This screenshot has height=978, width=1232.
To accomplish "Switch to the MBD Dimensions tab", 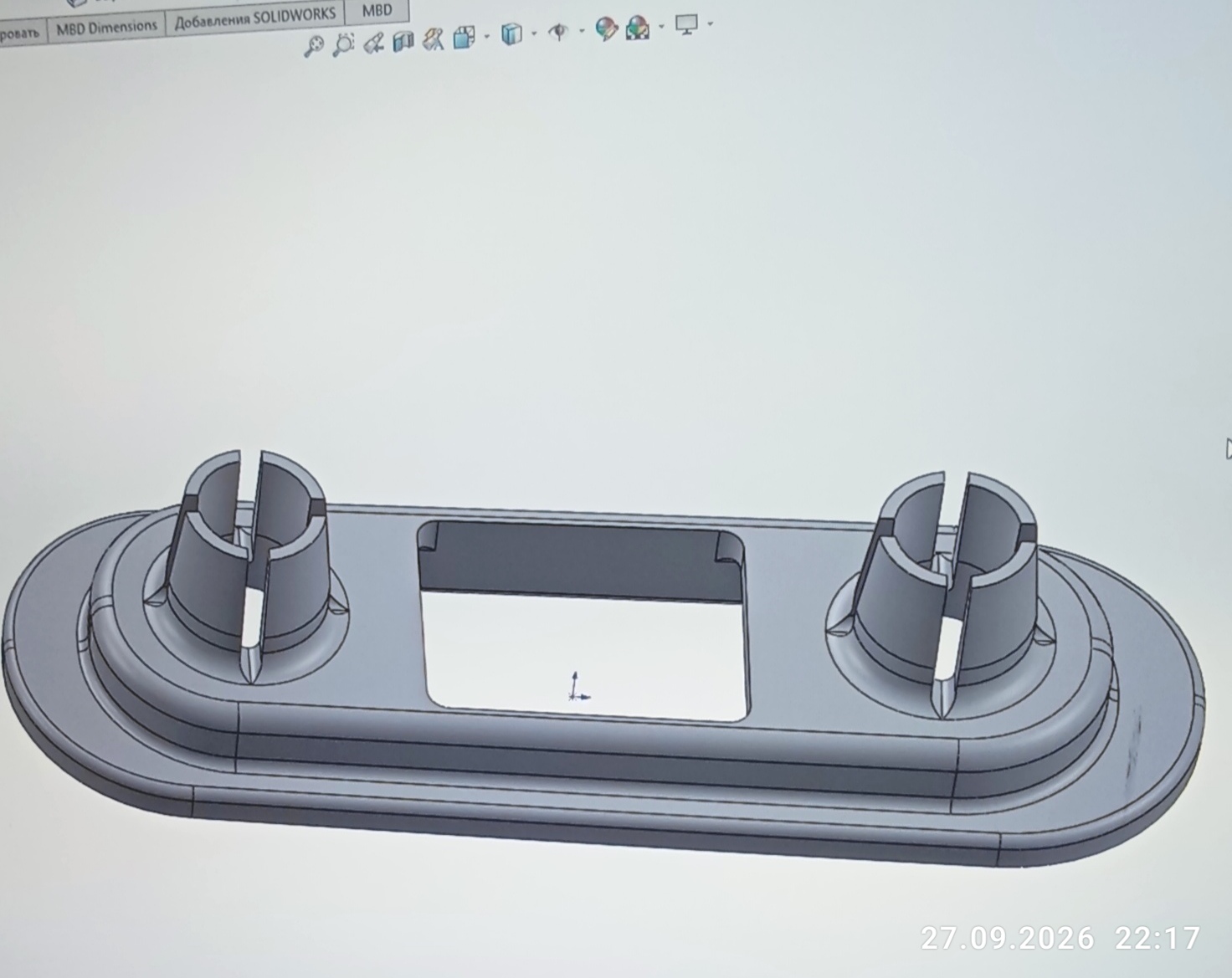I will tap(106, 28).
